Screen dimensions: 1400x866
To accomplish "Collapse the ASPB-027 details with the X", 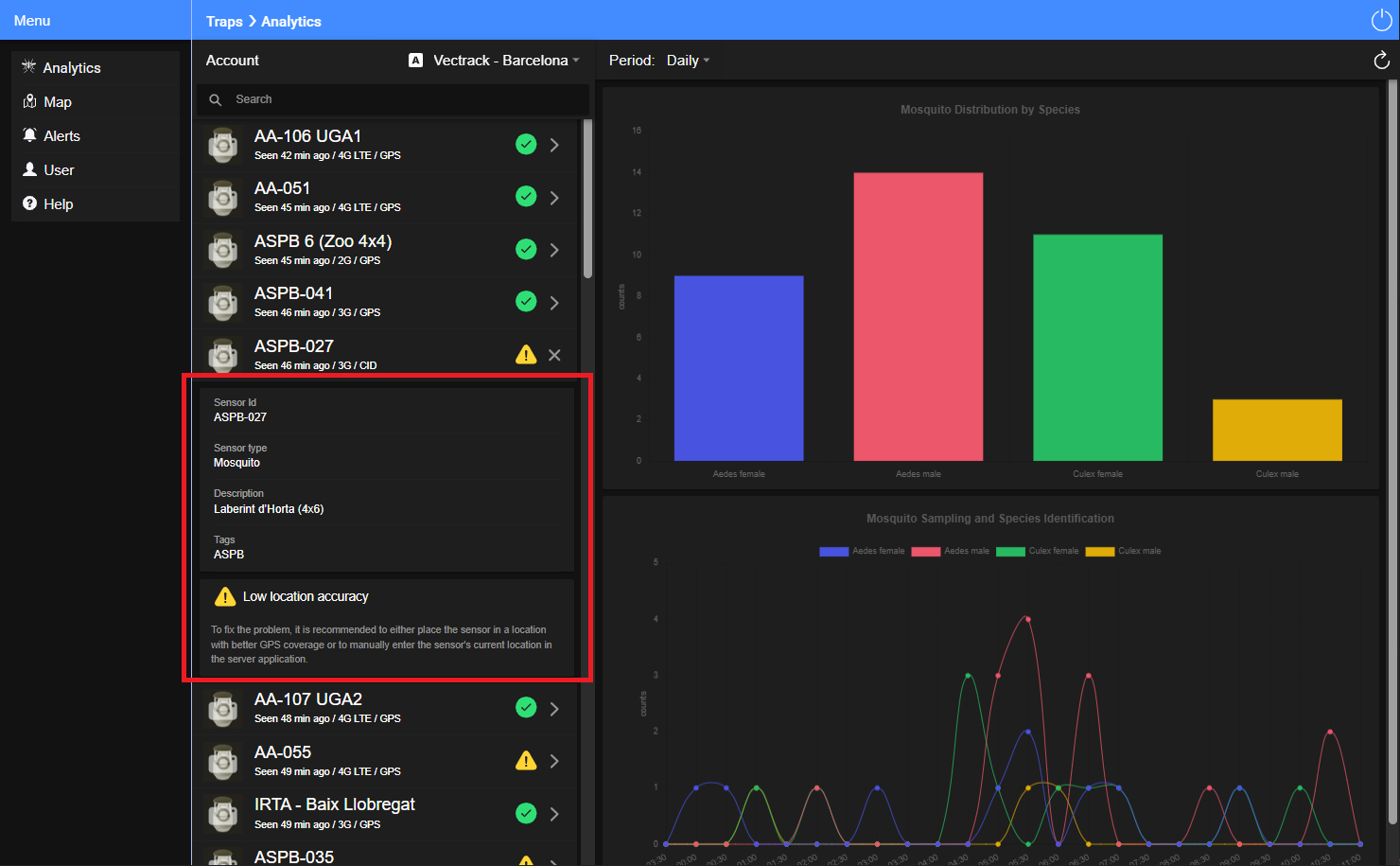I will point(554,355).
